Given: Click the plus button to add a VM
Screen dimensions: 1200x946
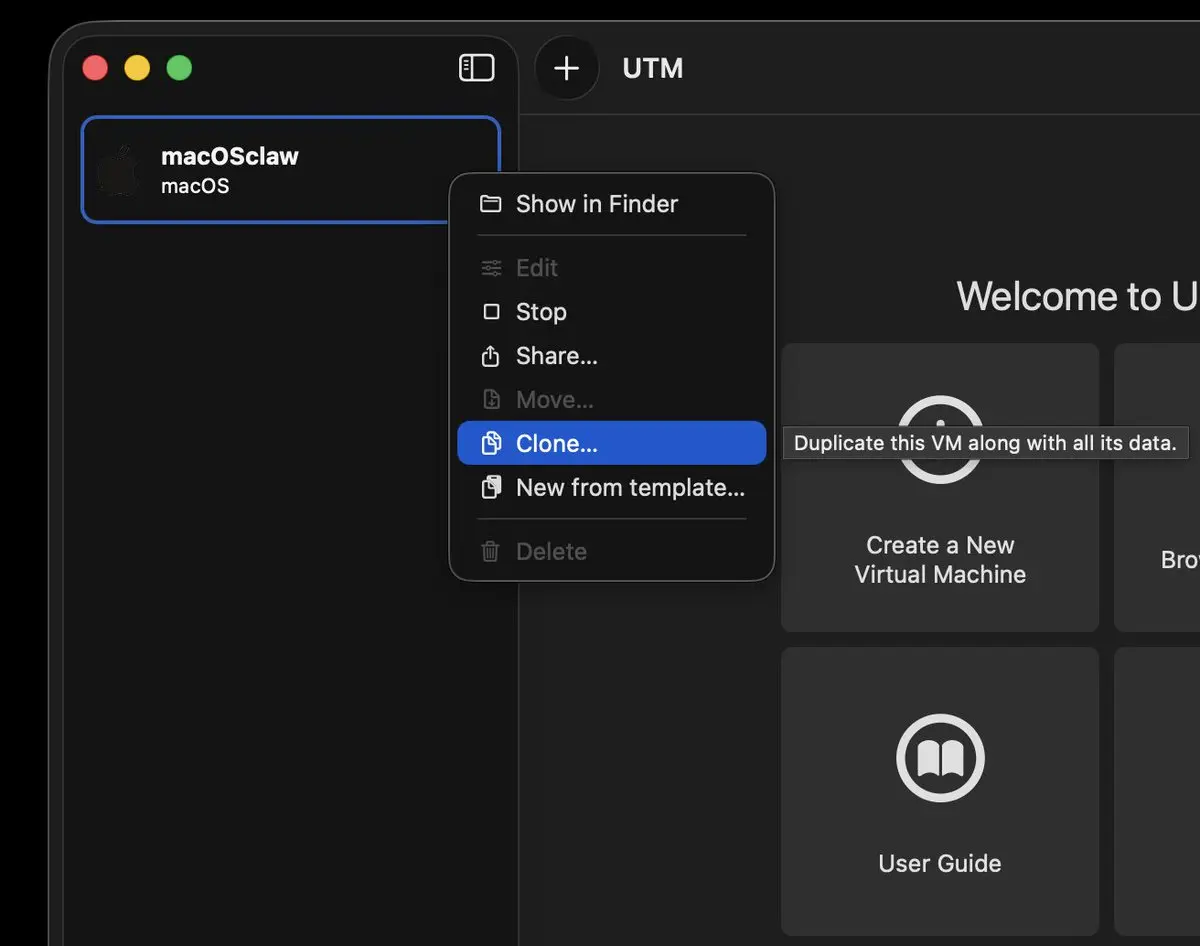Looking at the screenshot, I should click(x=567, y=68).
